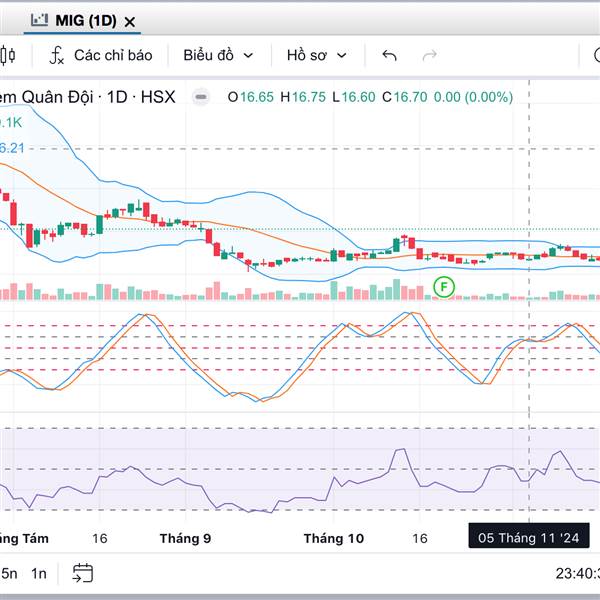600x600 pixels.
Task: Redo the chart action
Action: tap(429, 55)
